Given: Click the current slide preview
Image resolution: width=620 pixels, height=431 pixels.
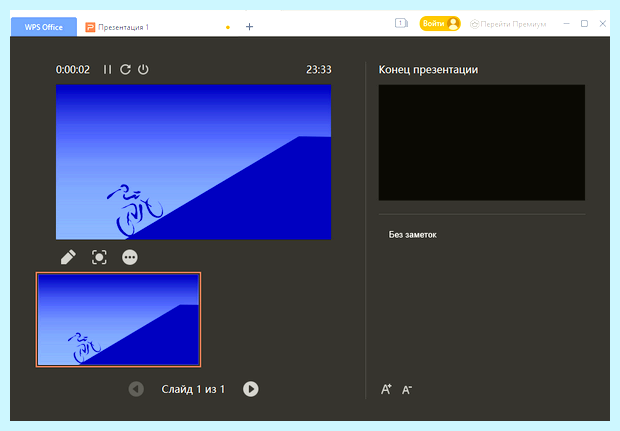Looking at the screenshot, I should (x=193, y=162).
